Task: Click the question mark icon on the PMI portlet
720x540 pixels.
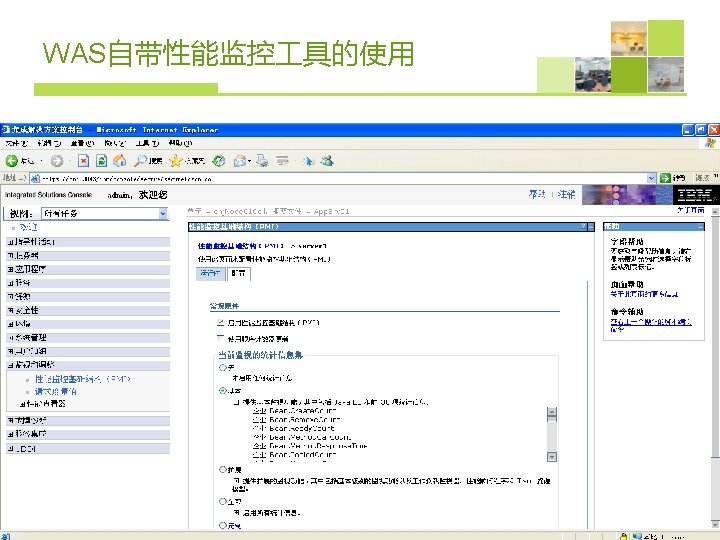Action: pos(584,226)
